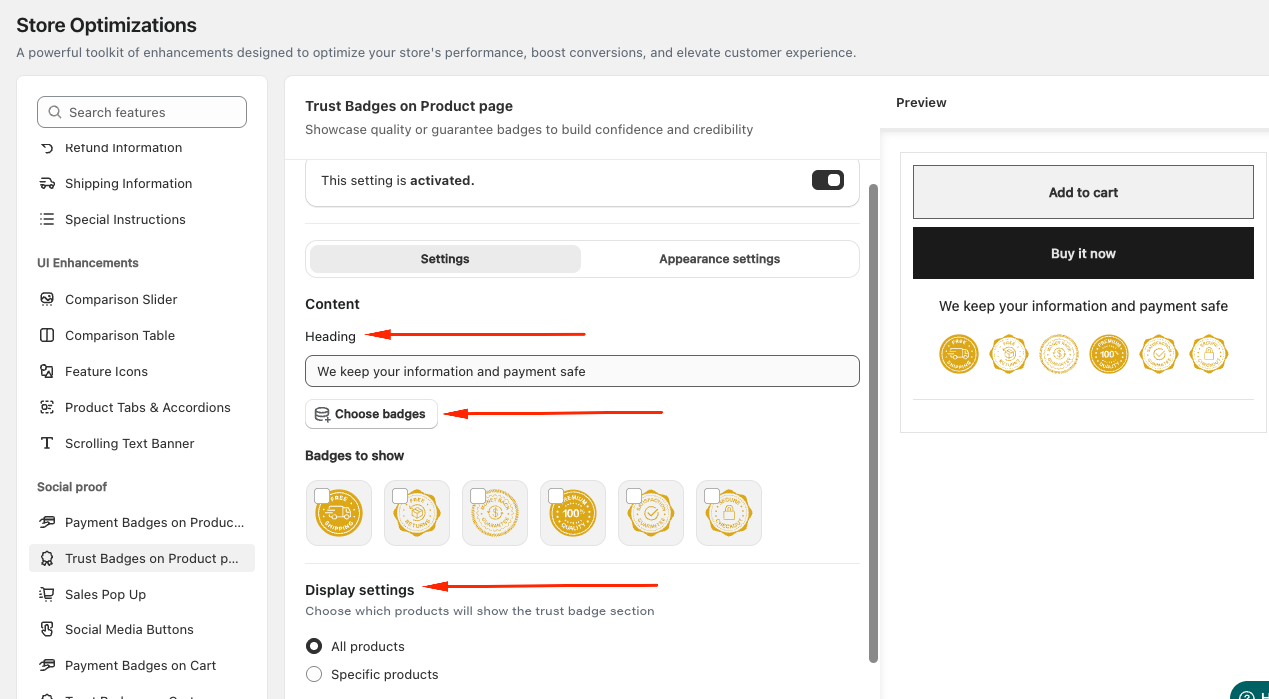Click the Trust Badges ribbon icon in sidebar
The height and width of the screenshot is (699, 1269).
coord(47,558)
